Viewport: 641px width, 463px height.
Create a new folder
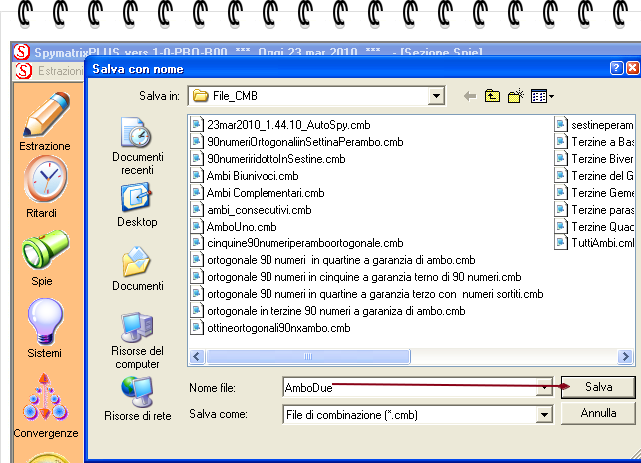point(515,96)
